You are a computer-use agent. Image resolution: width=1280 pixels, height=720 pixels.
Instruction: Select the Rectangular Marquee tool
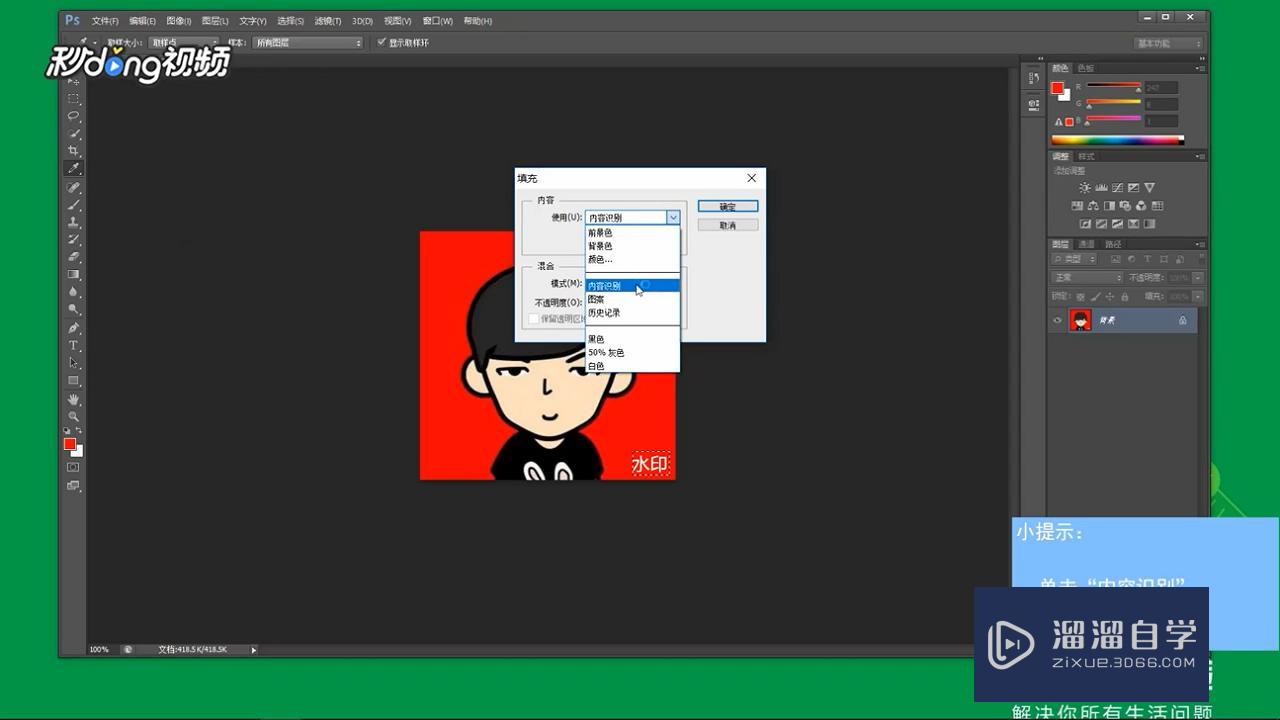click(74, 99)
